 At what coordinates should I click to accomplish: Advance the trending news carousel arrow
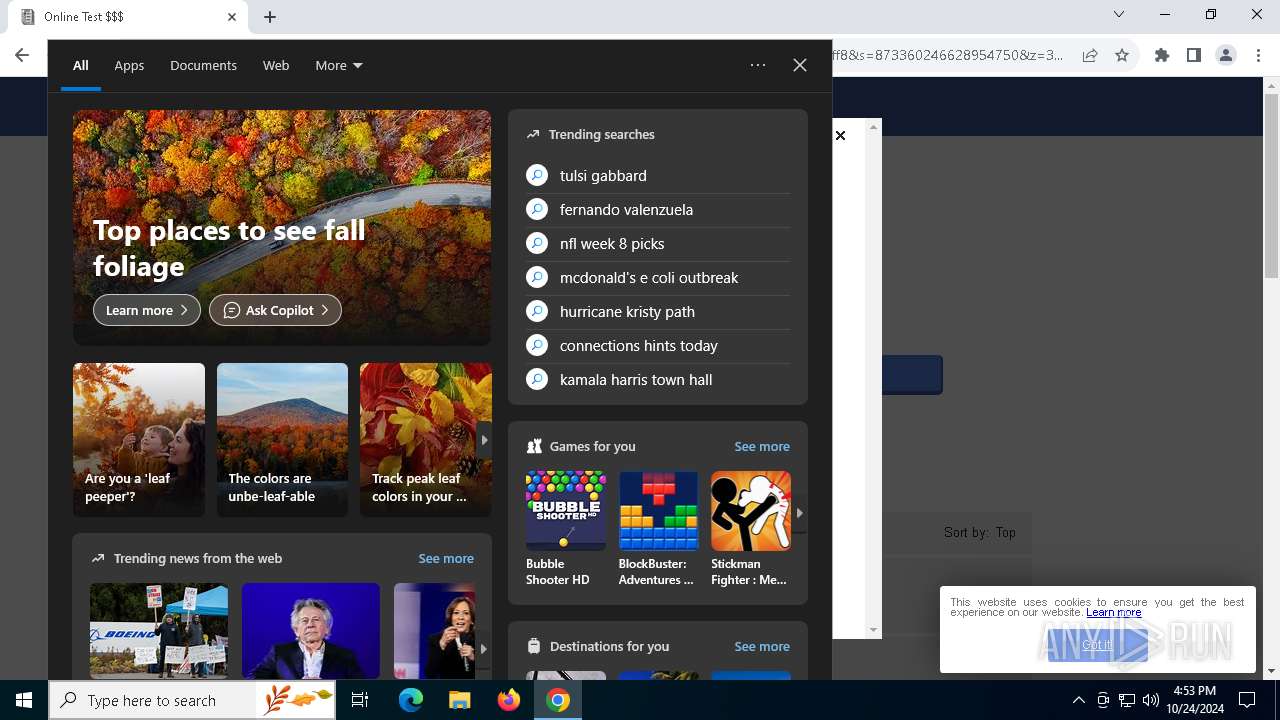pyautogui.click(x=483, y=648)
